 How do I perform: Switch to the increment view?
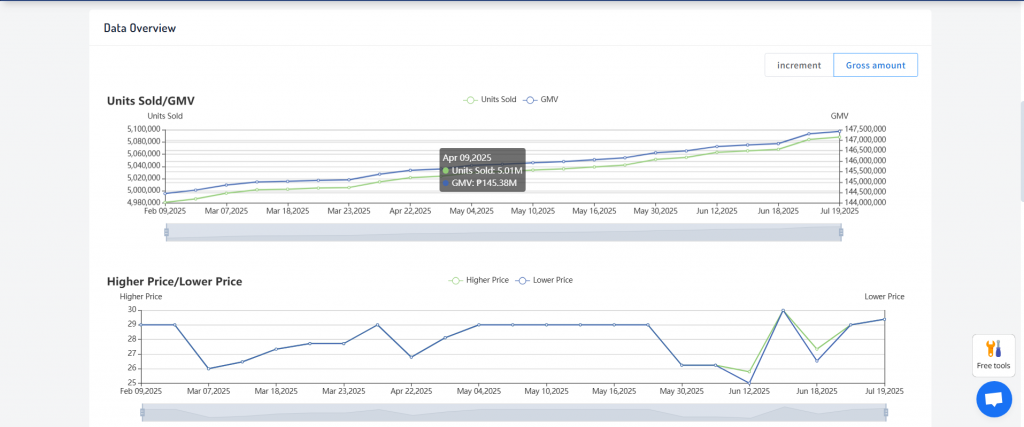[799, 65]
